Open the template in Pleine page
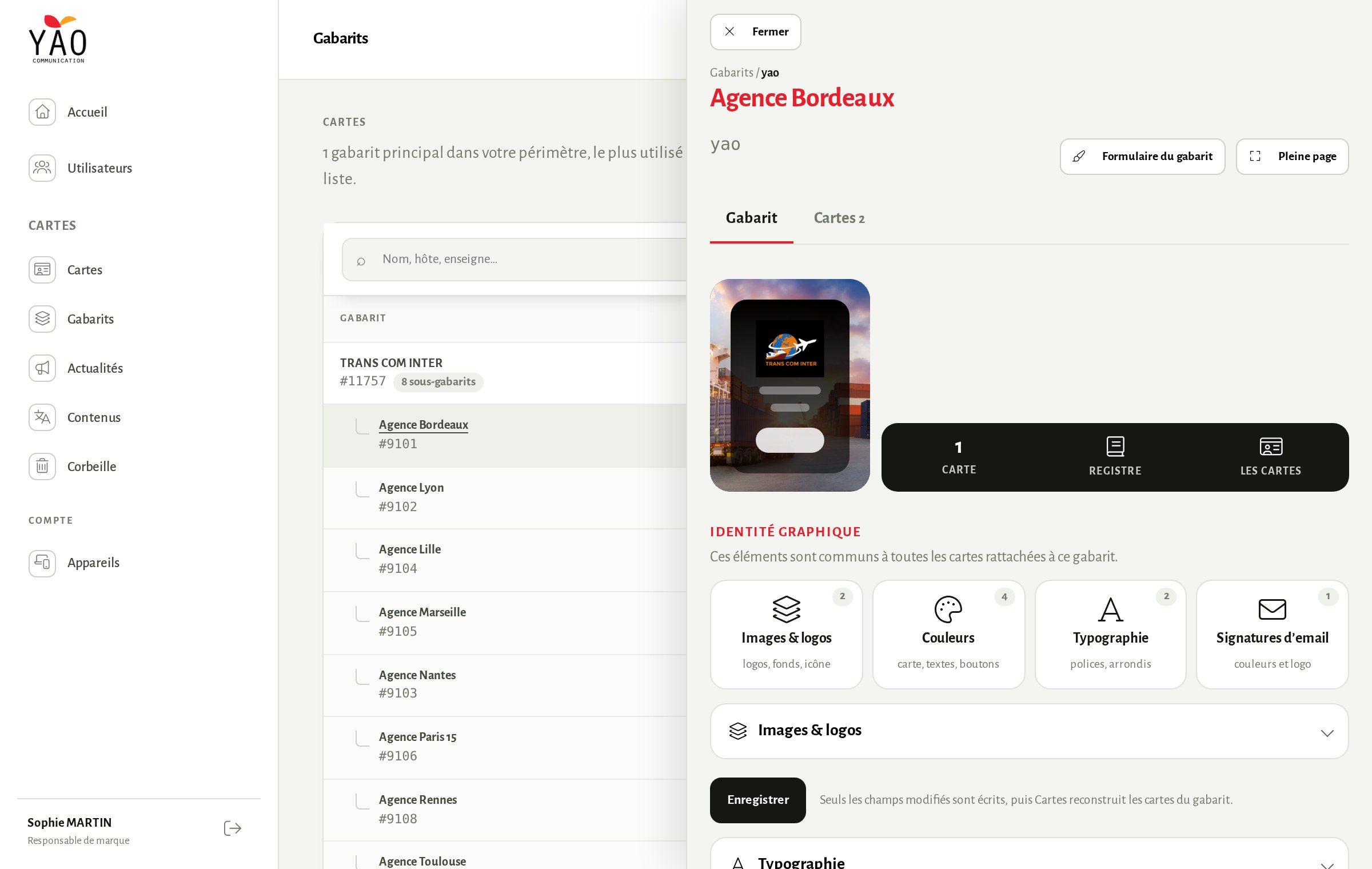1372x869 pixels. coord(1292,157)
